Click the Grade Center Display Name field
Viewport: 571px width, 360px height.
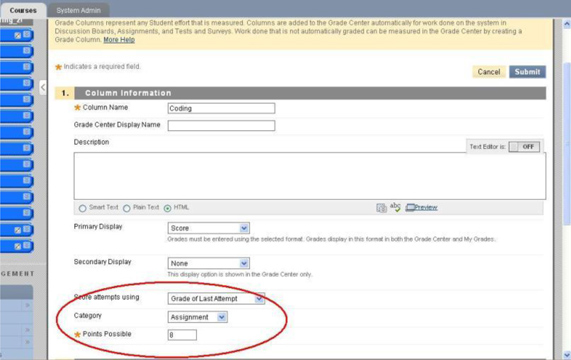(221, 126)
